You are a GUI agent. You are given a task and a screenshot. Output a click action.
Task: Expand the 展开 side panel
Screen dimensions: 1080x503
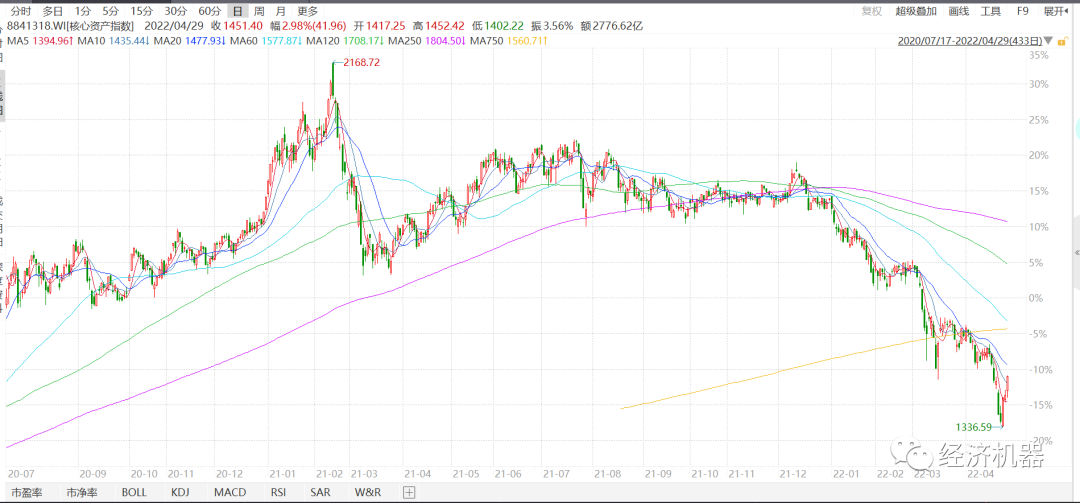click(1054, 11)
